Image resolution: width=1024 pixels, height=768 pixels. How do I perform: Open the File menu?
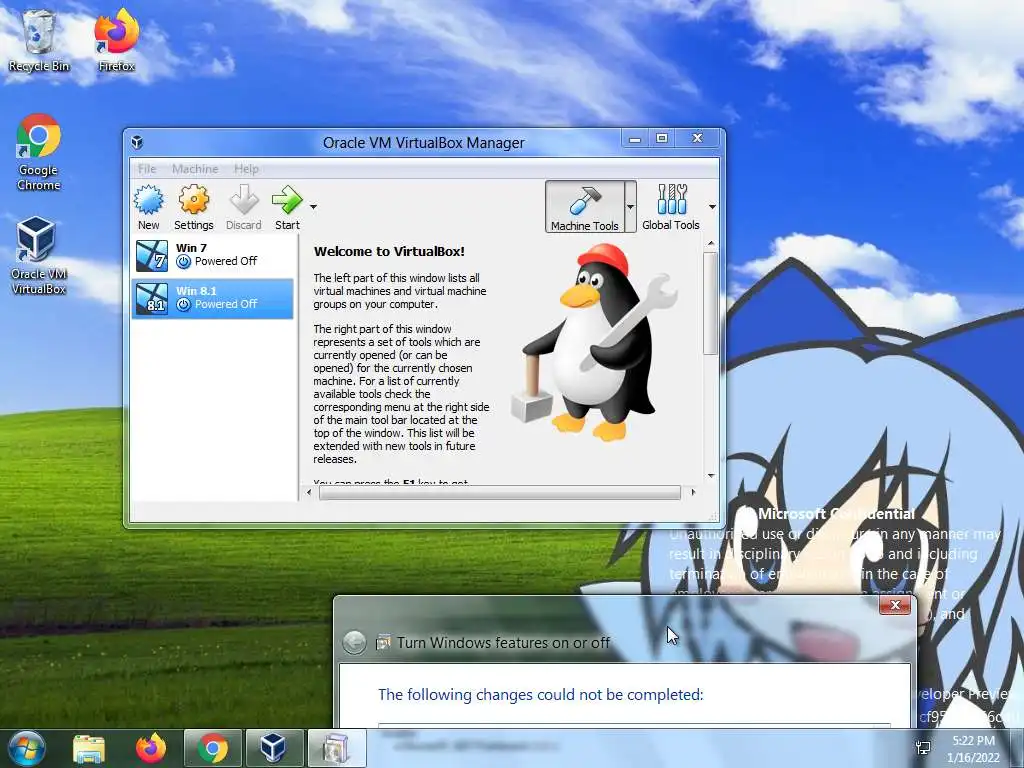147,168
